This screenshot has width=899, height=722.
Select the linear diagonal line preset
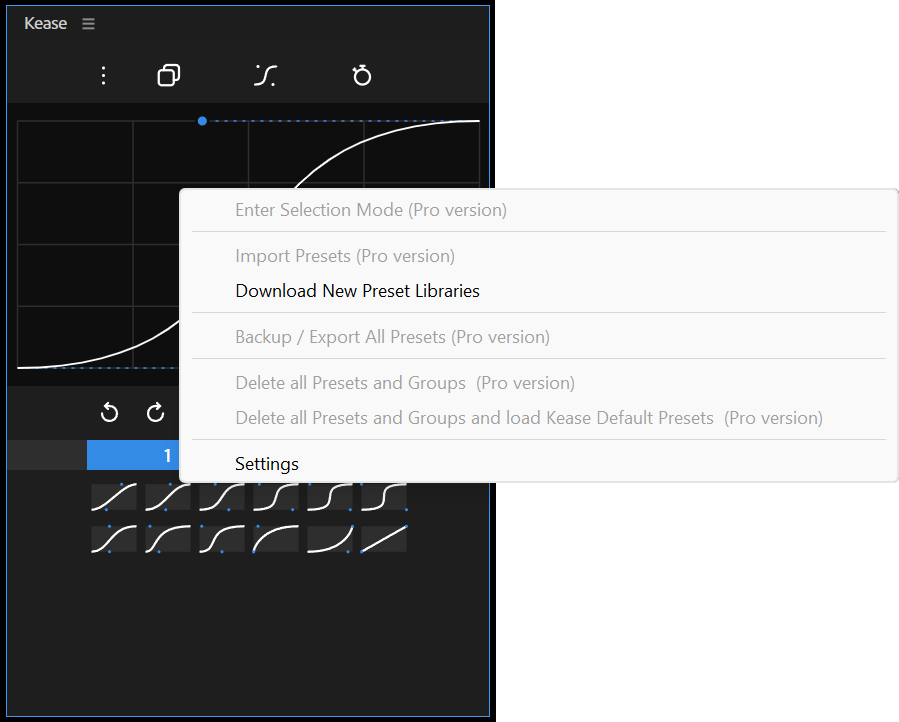[384, 539]
